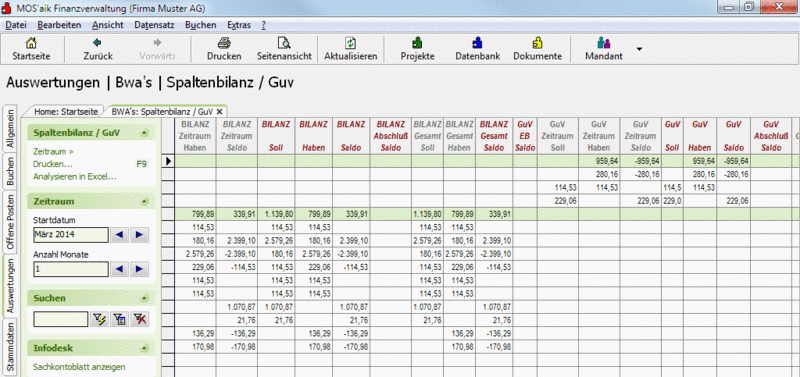The image size is (800, 377).
Task: Open the Dokumente module
Action: pyautogui.click(x=537, y=43)
